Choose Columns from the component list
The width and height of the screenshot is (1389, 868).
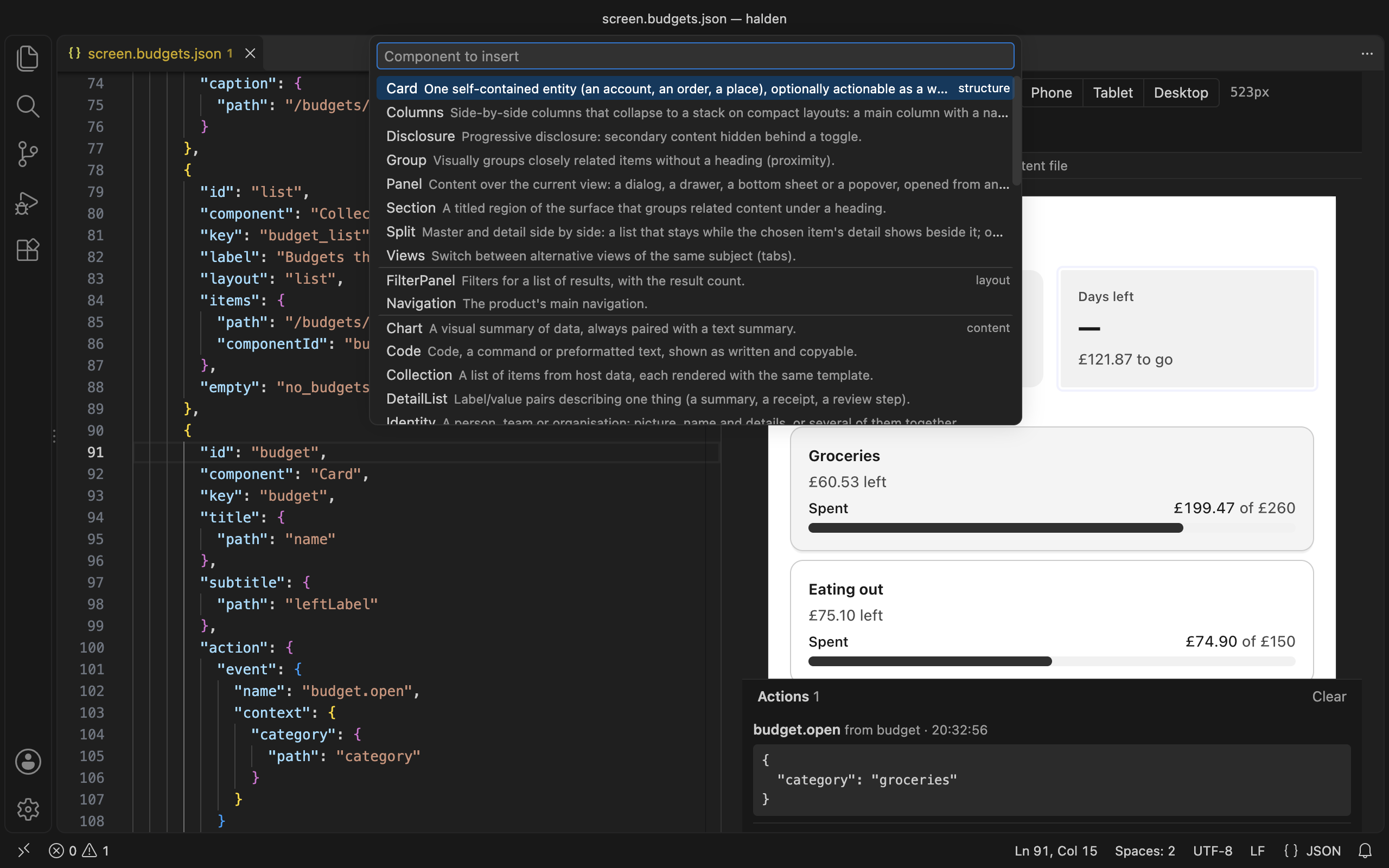pyautogui.click(x=695, y=112)
